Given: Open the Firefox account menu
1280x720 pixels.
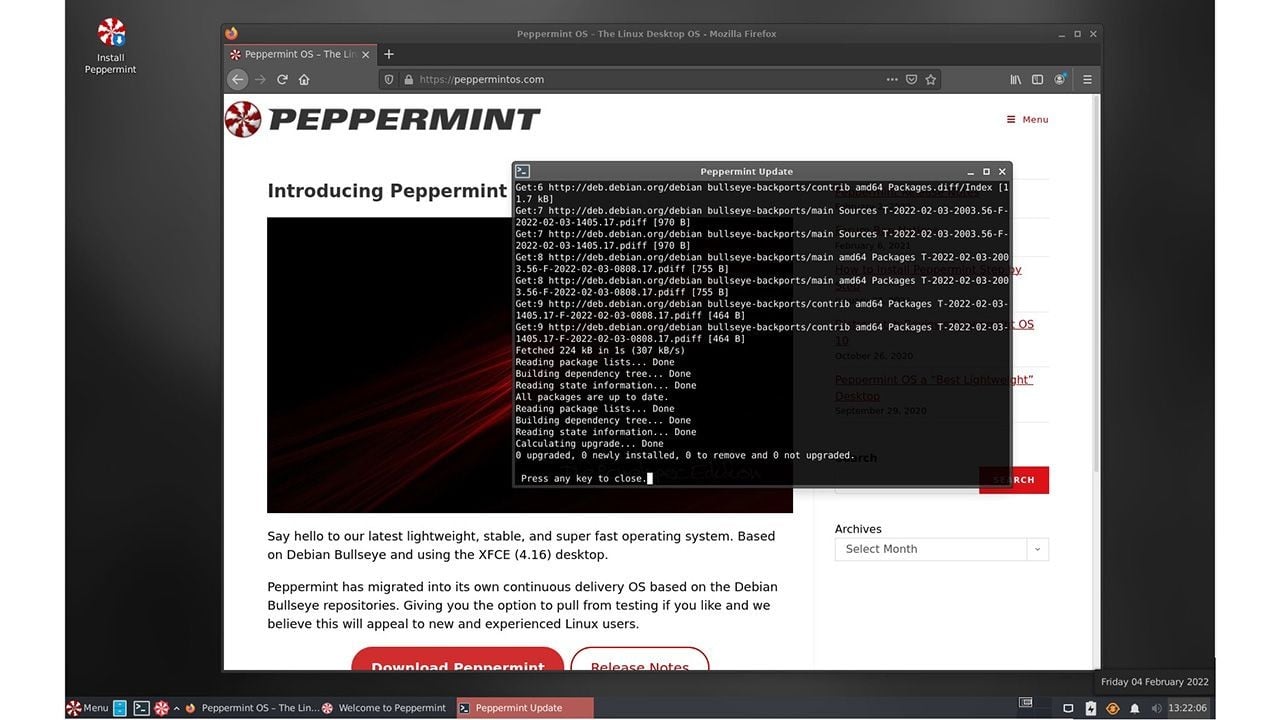Looking at the screenshot, I should pos(1059,79).
